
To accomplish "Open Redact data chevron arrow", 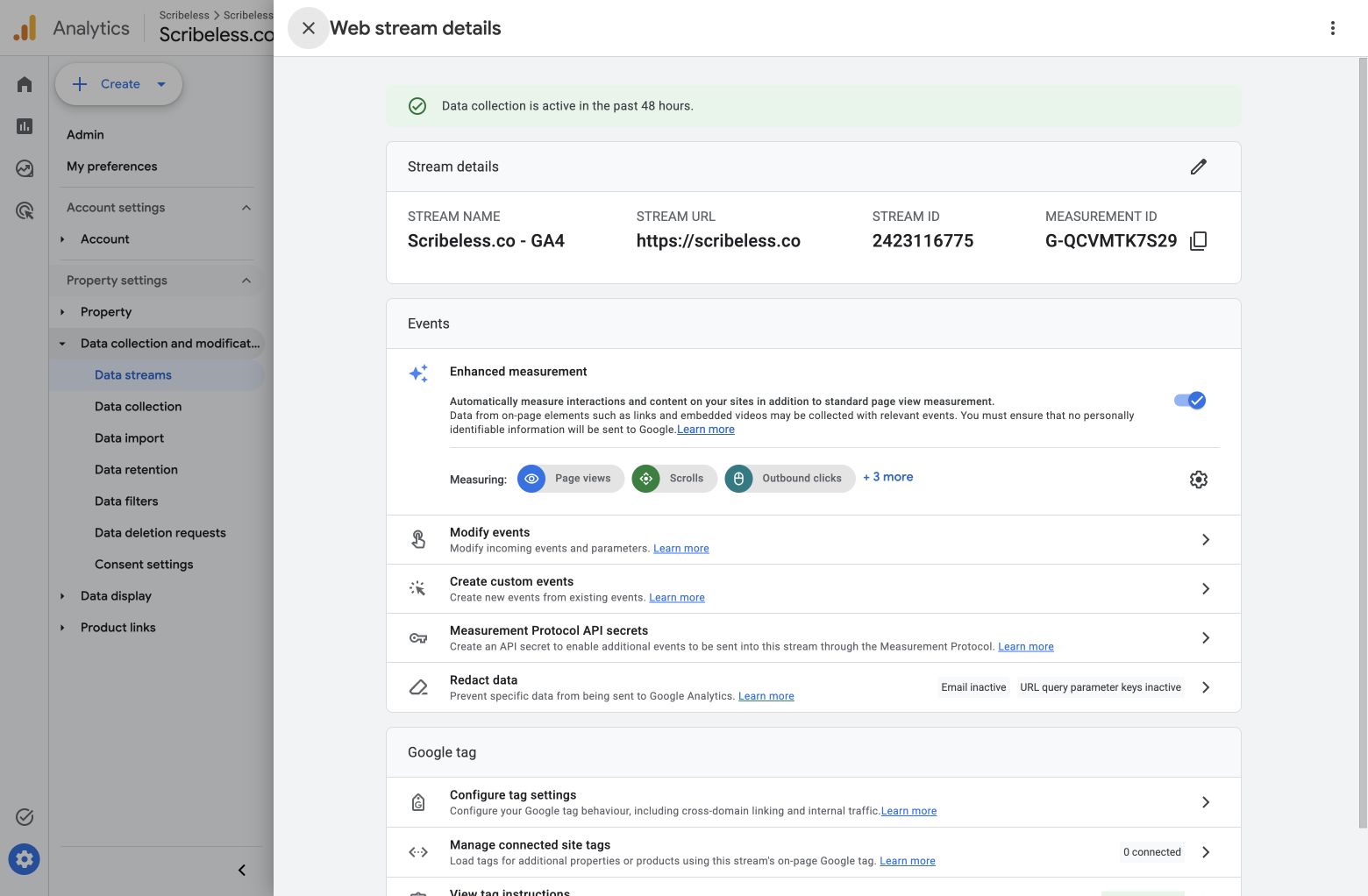I will click(x=1206, y=687).
